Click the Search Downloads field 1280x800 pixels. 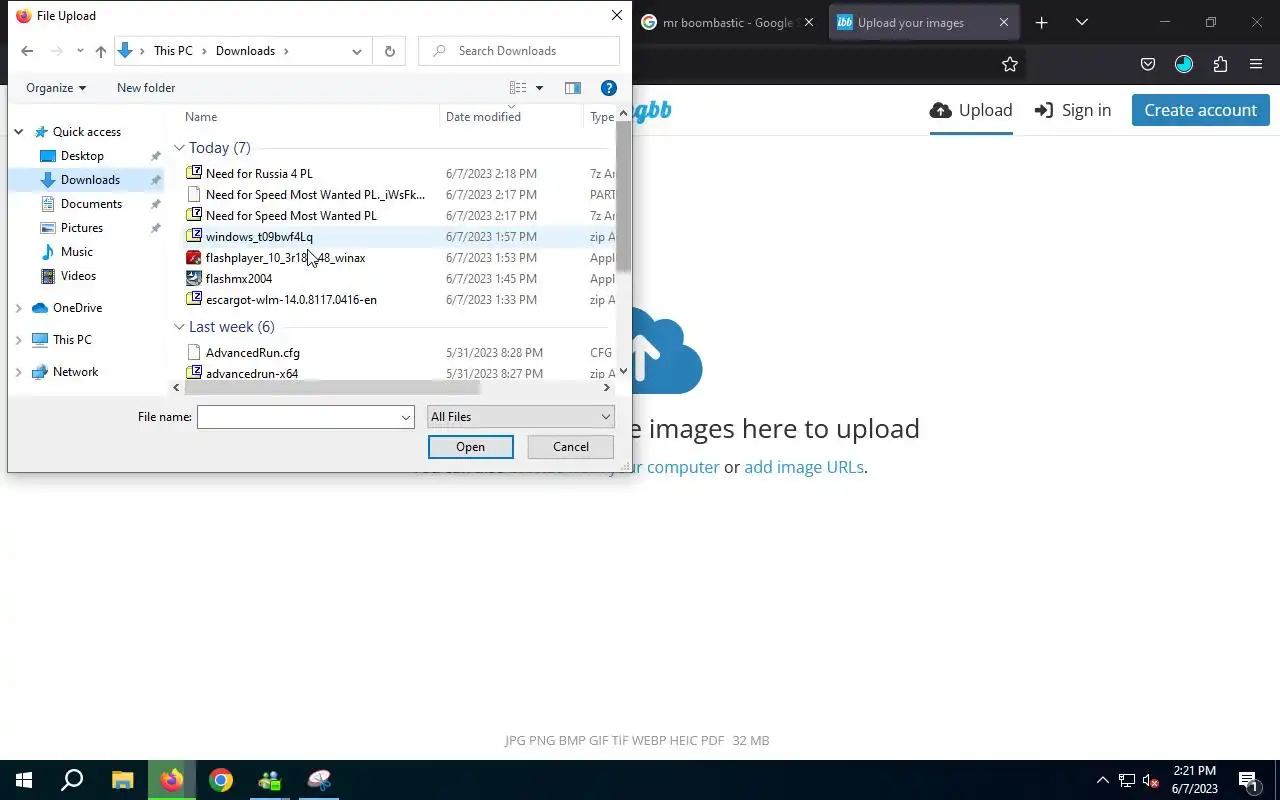[519, 51]
